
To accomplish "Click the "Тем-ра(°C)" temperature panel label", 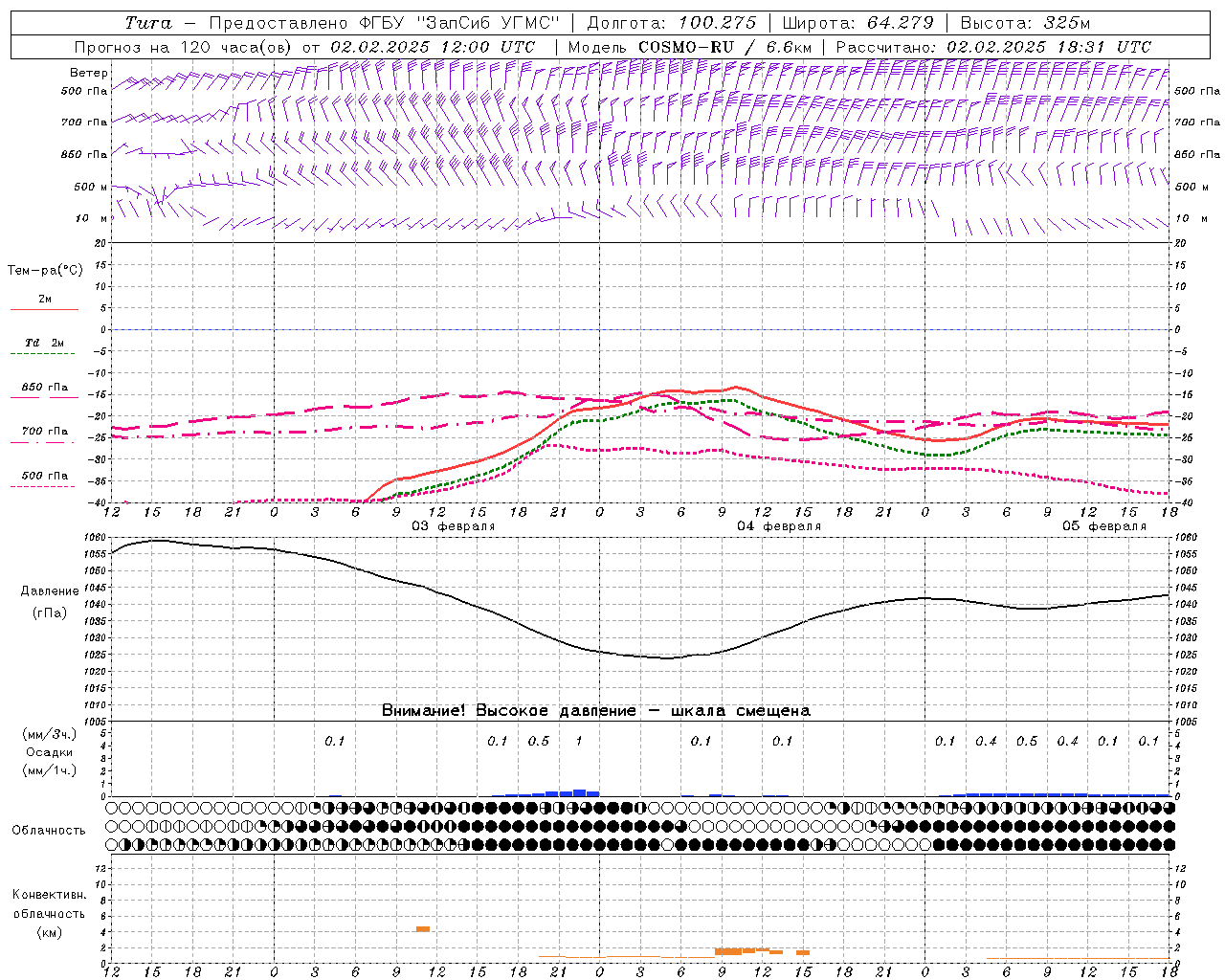I will click(46, 271).
